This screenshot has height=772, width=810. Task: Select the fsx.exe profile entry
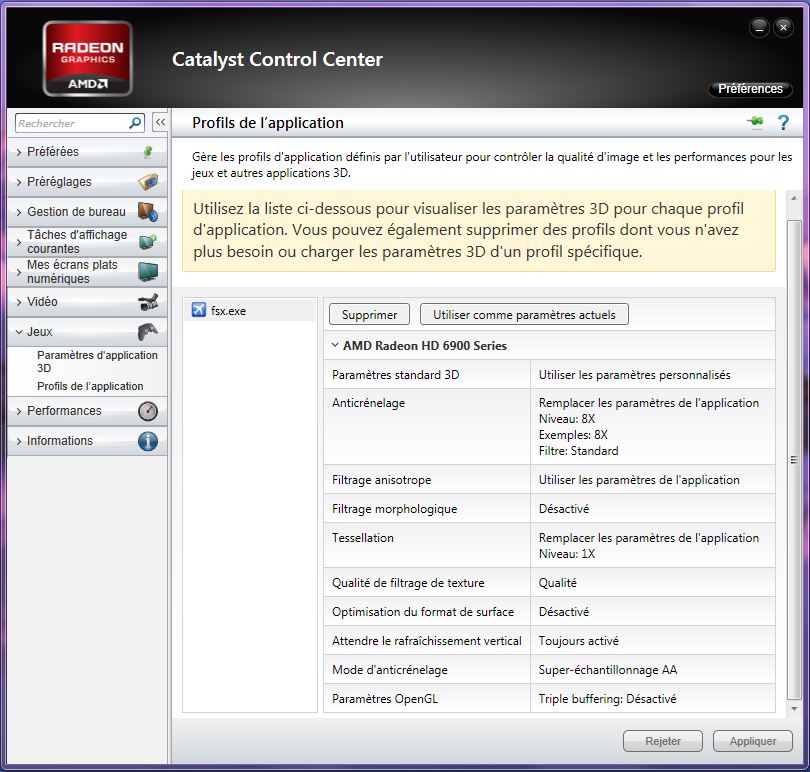[250, 310]
